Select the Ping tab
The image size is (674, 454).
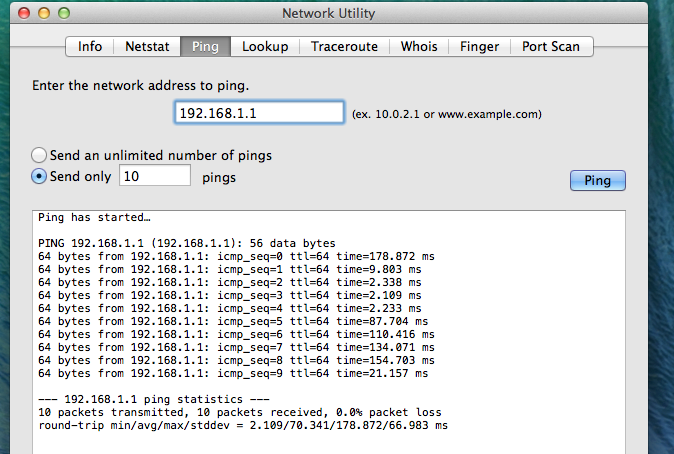click(206, 46)
